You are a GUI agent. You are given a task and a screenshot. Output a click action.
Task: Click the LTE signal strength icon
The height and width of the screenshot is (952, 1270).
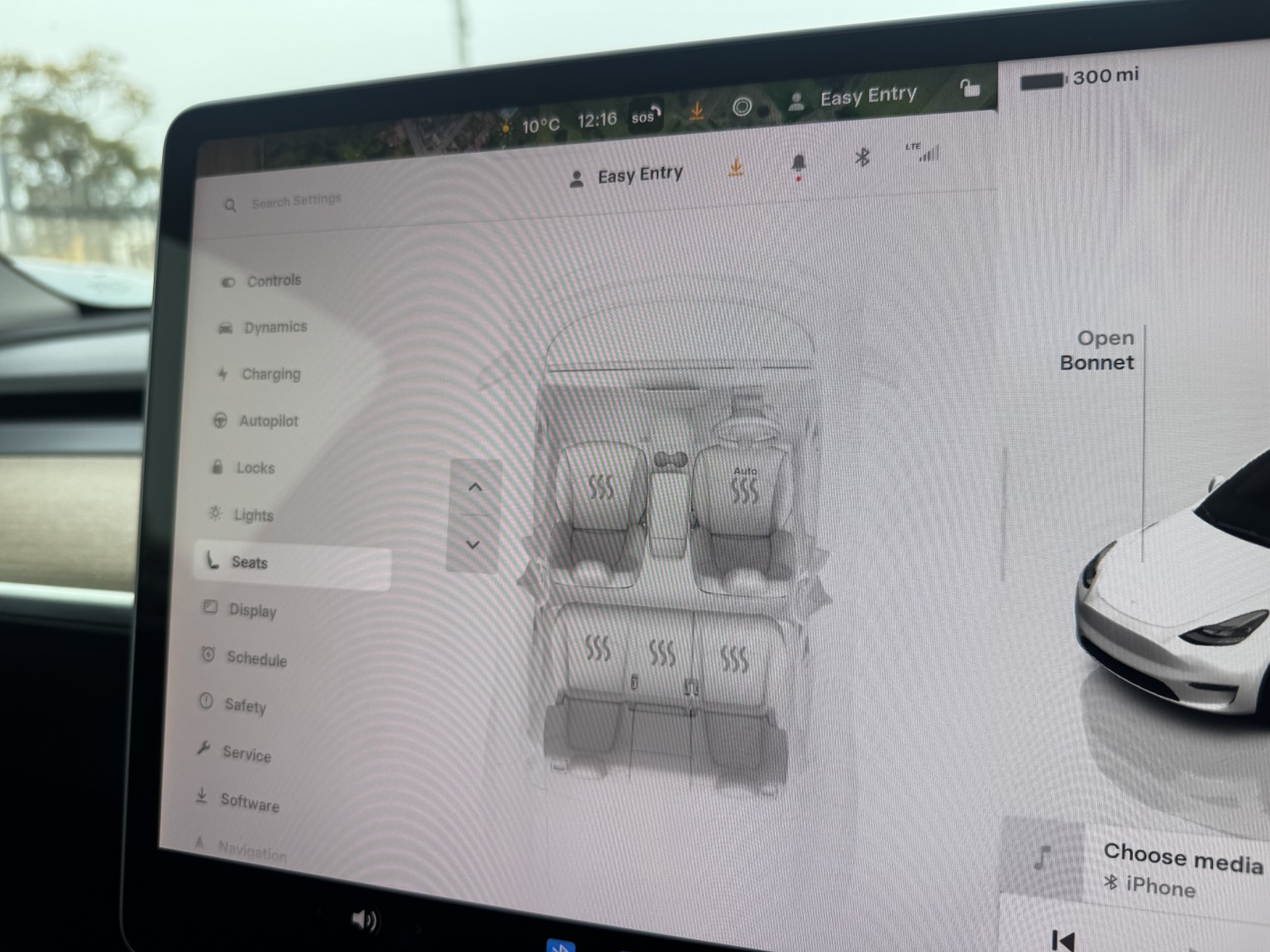[923, 152]
